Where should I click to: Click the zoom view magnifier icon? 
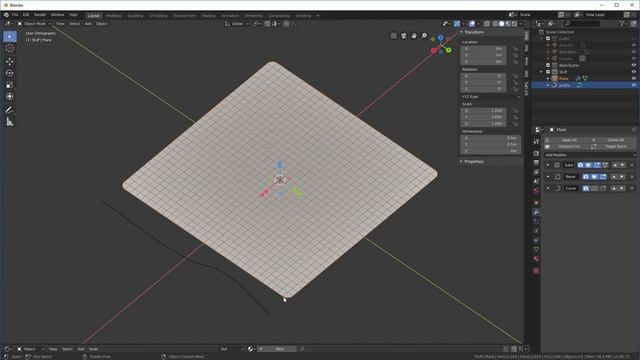coord(424,36)
